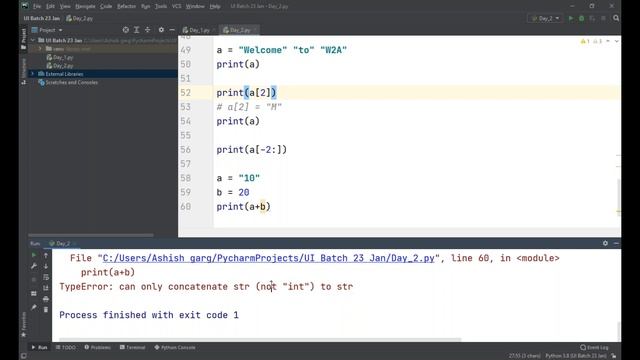640x360 pixels.
Task: Open the Tools menu
Action: point(161,6)
